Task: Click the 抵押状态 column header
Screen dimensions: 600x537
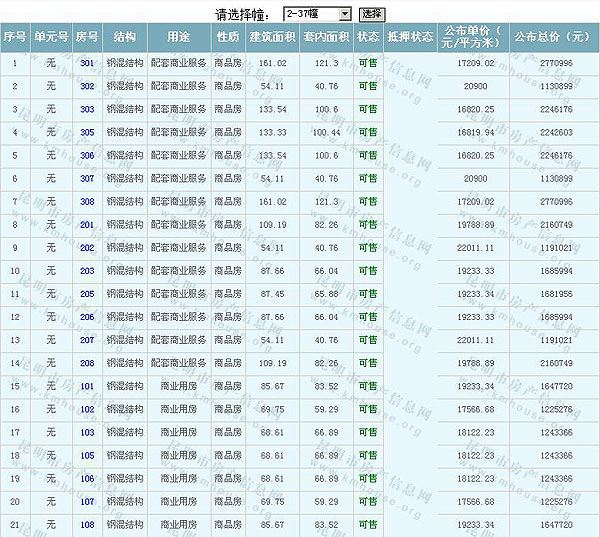Action: [x=409, y=37]
